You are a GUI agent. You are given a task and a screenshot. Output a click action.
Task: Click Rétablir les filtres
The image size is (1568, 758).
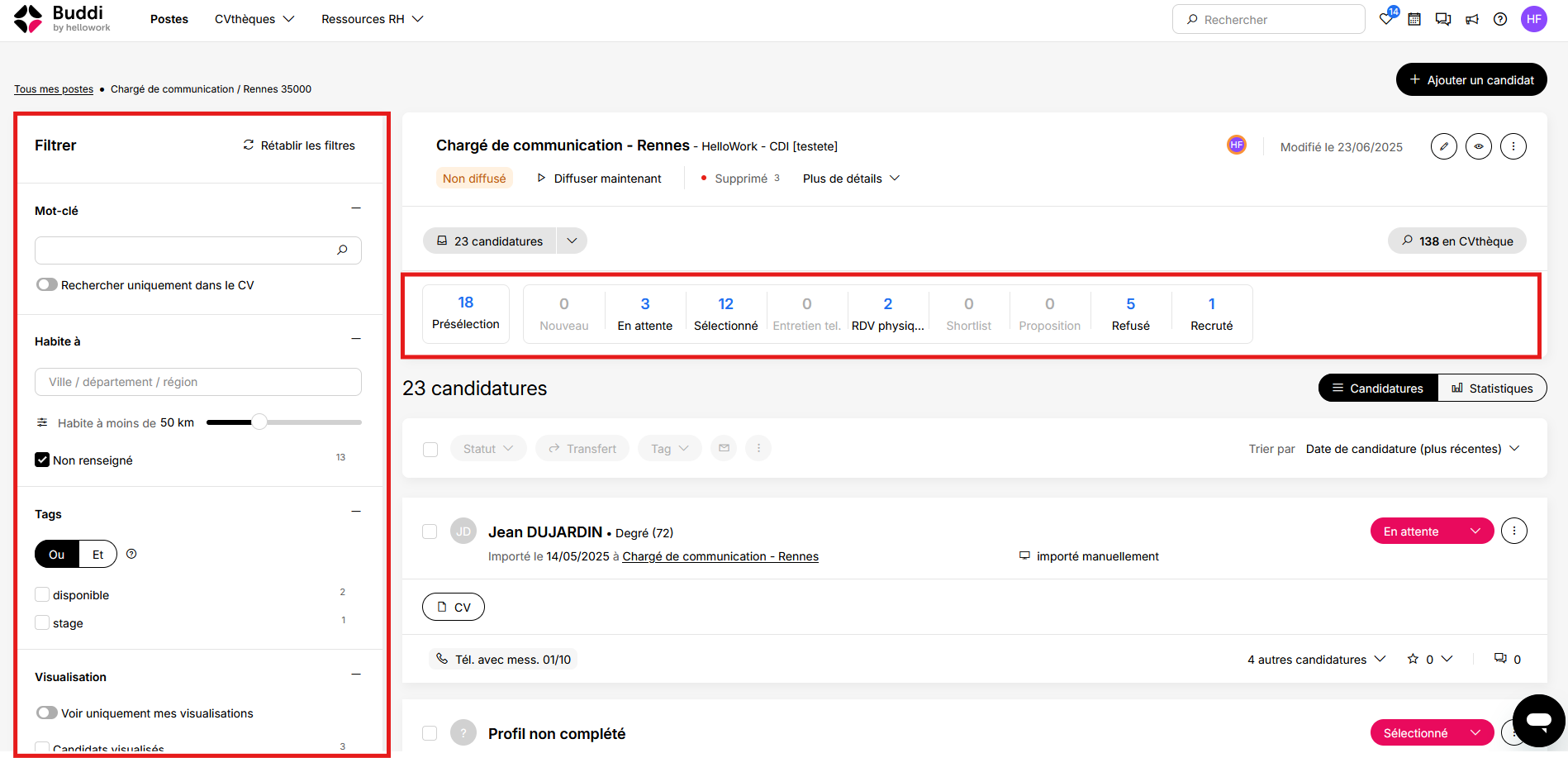coord(299,145)
